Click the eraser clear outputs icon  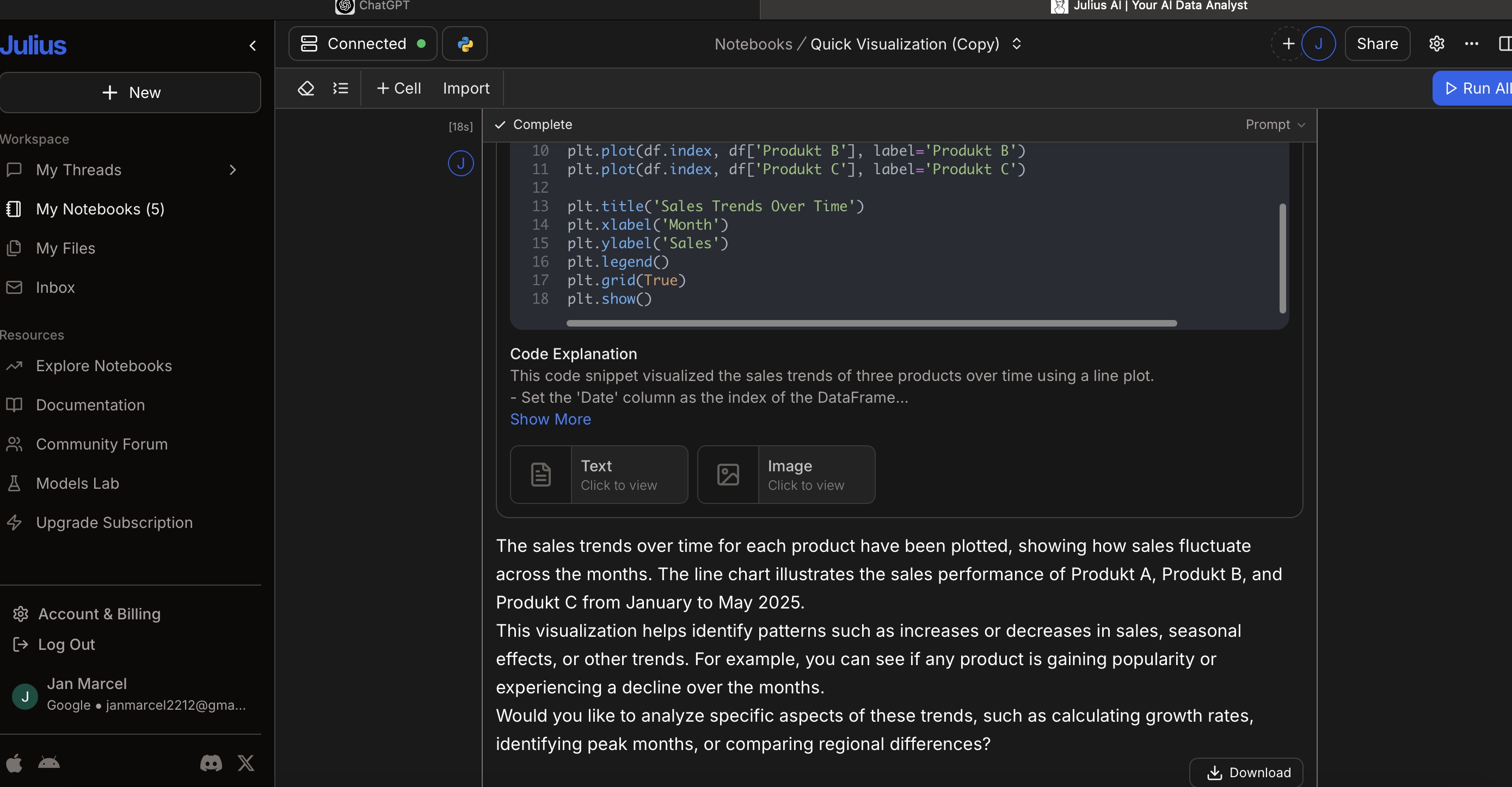[x=306, y=88]
